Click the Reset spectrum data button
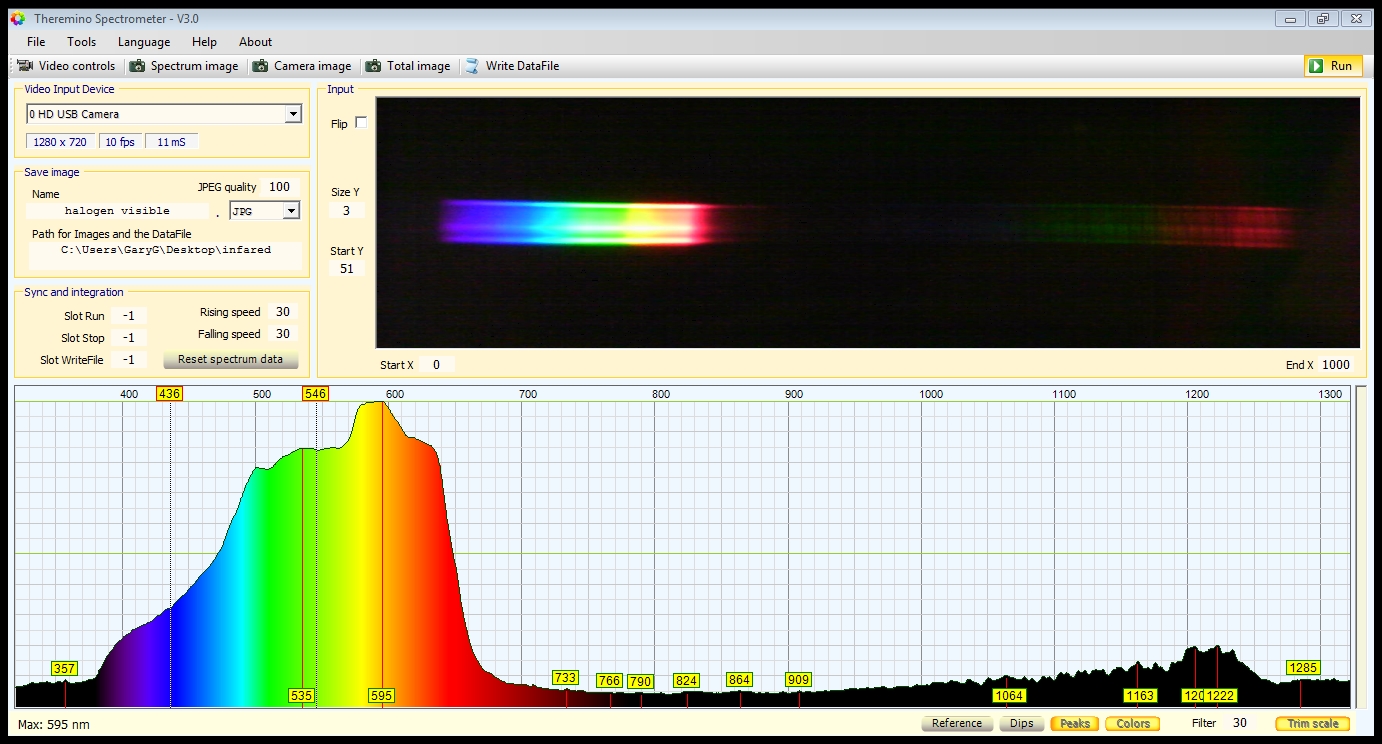The image size is (1382, 744). (x=230, y=360)
